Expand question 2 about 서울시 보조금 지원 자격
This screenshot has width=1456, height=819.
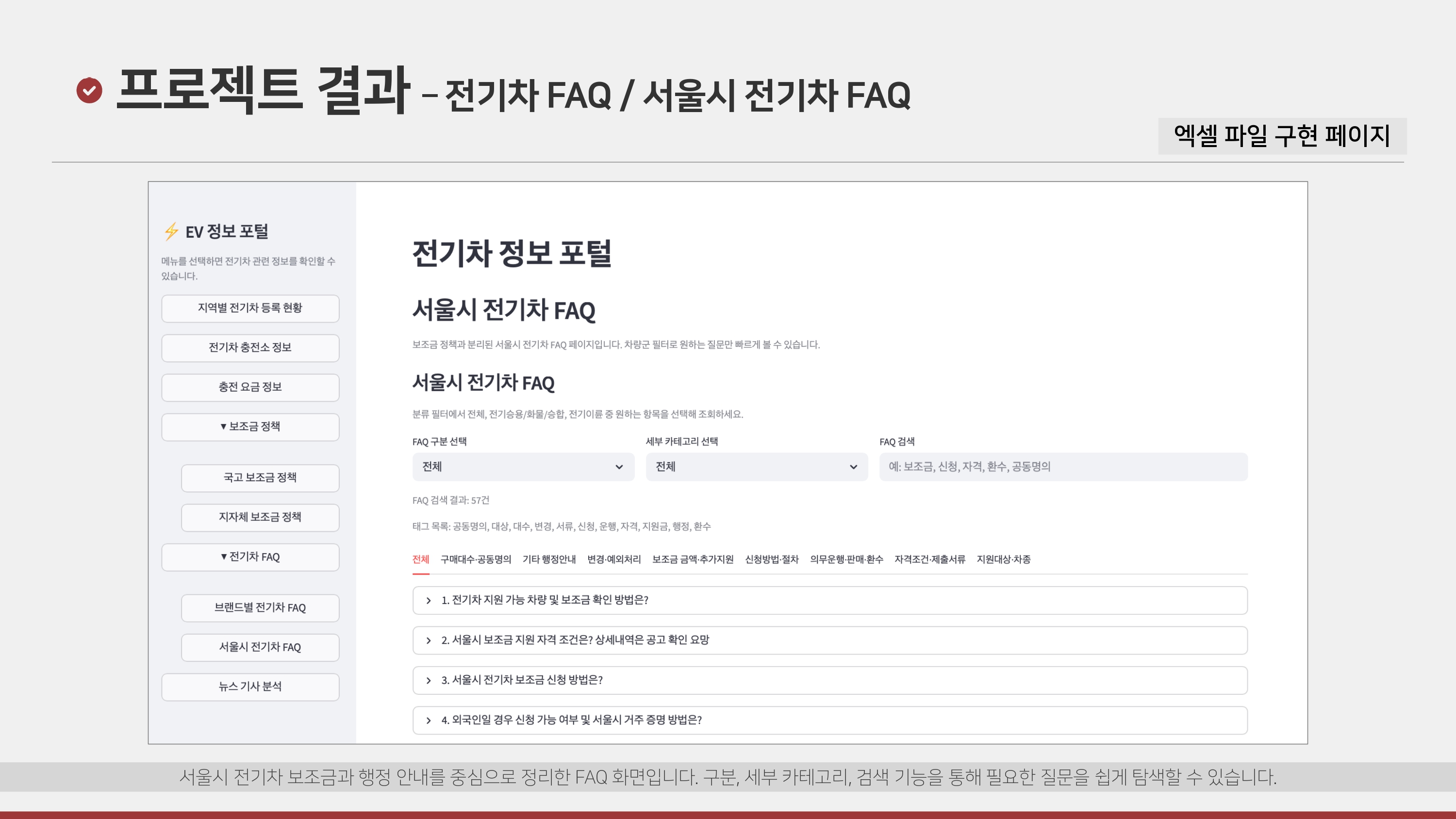click(575, 640)
